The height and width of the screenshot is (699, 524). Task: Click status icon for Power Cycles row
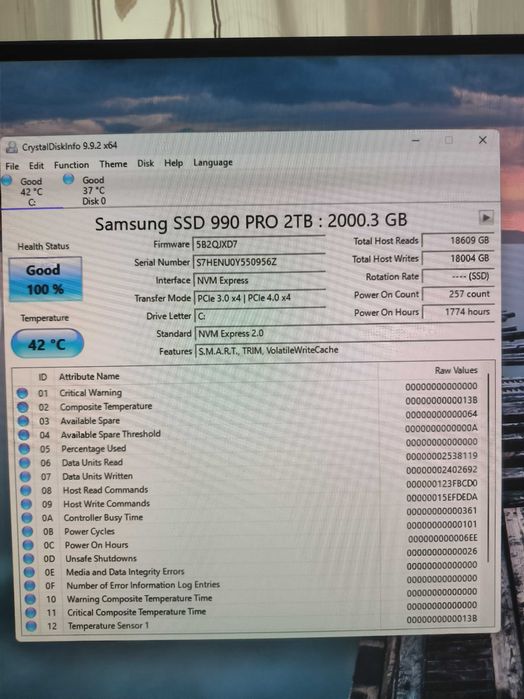28,531
